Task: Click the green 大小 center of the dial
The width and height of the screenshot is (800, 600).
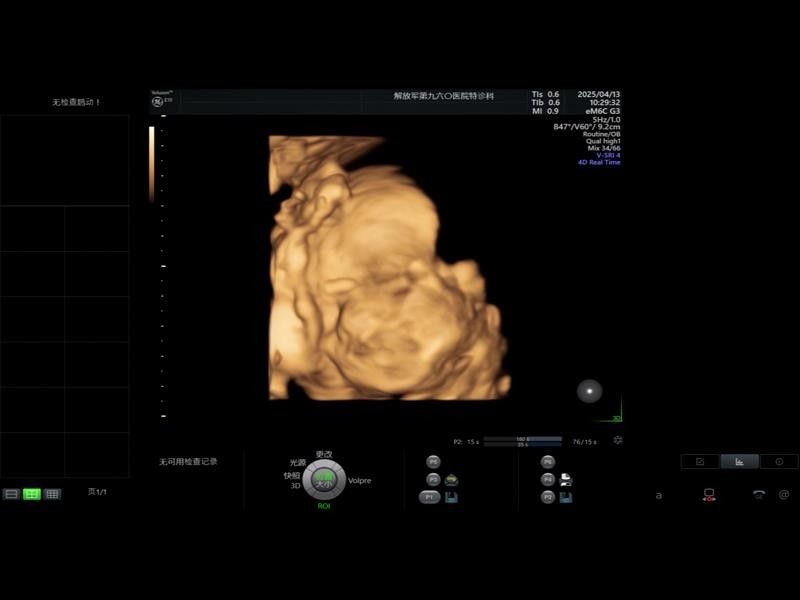Action: [x=324, y=481]
